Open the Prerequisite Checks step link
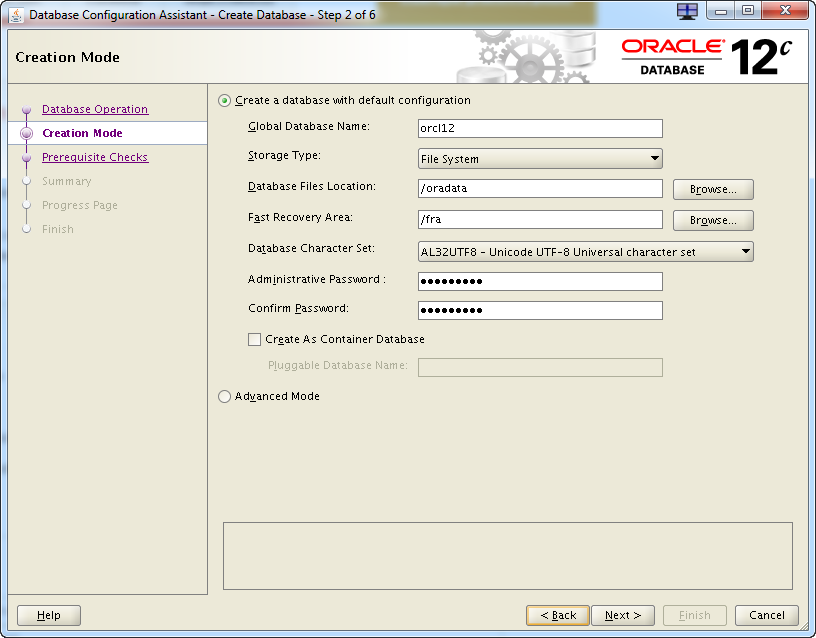 (x=95, y=157)
